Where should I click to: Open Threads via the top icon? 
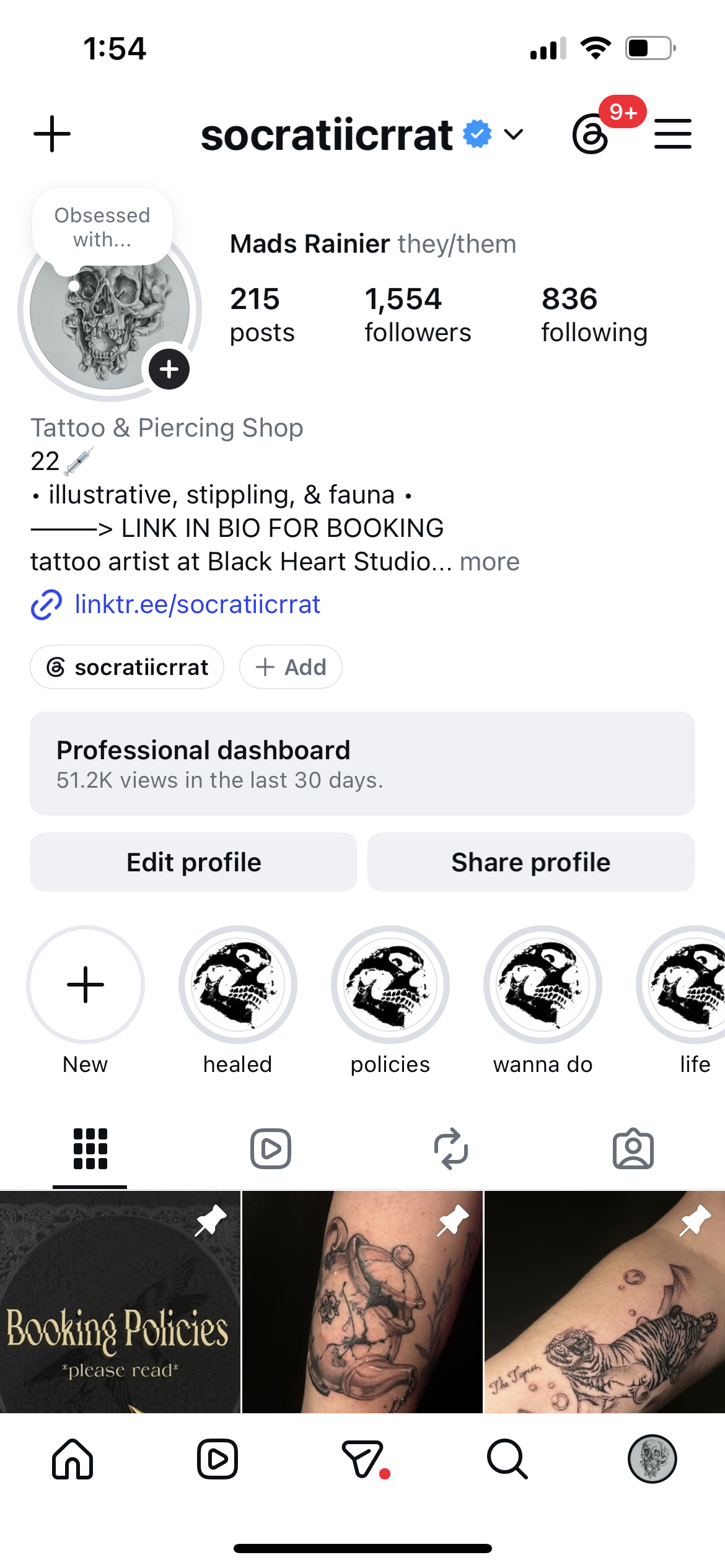[x=591, y=134]
